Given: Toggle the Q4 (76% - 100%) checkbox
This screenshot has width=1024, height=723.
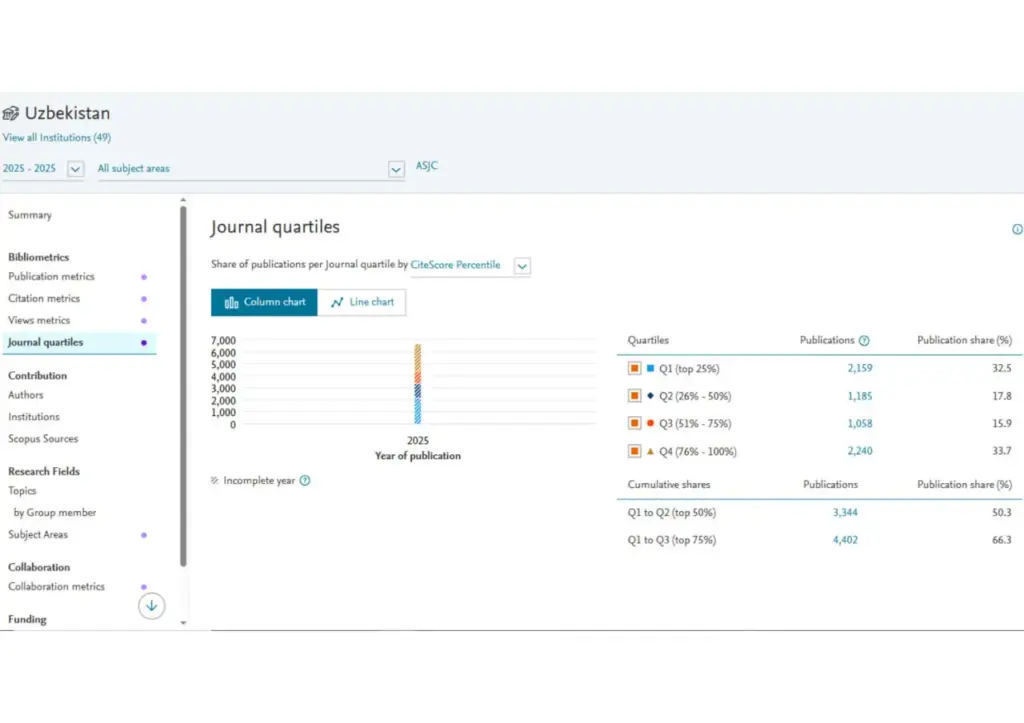Looking at the screenshot, I should click(x=634, y=452).
